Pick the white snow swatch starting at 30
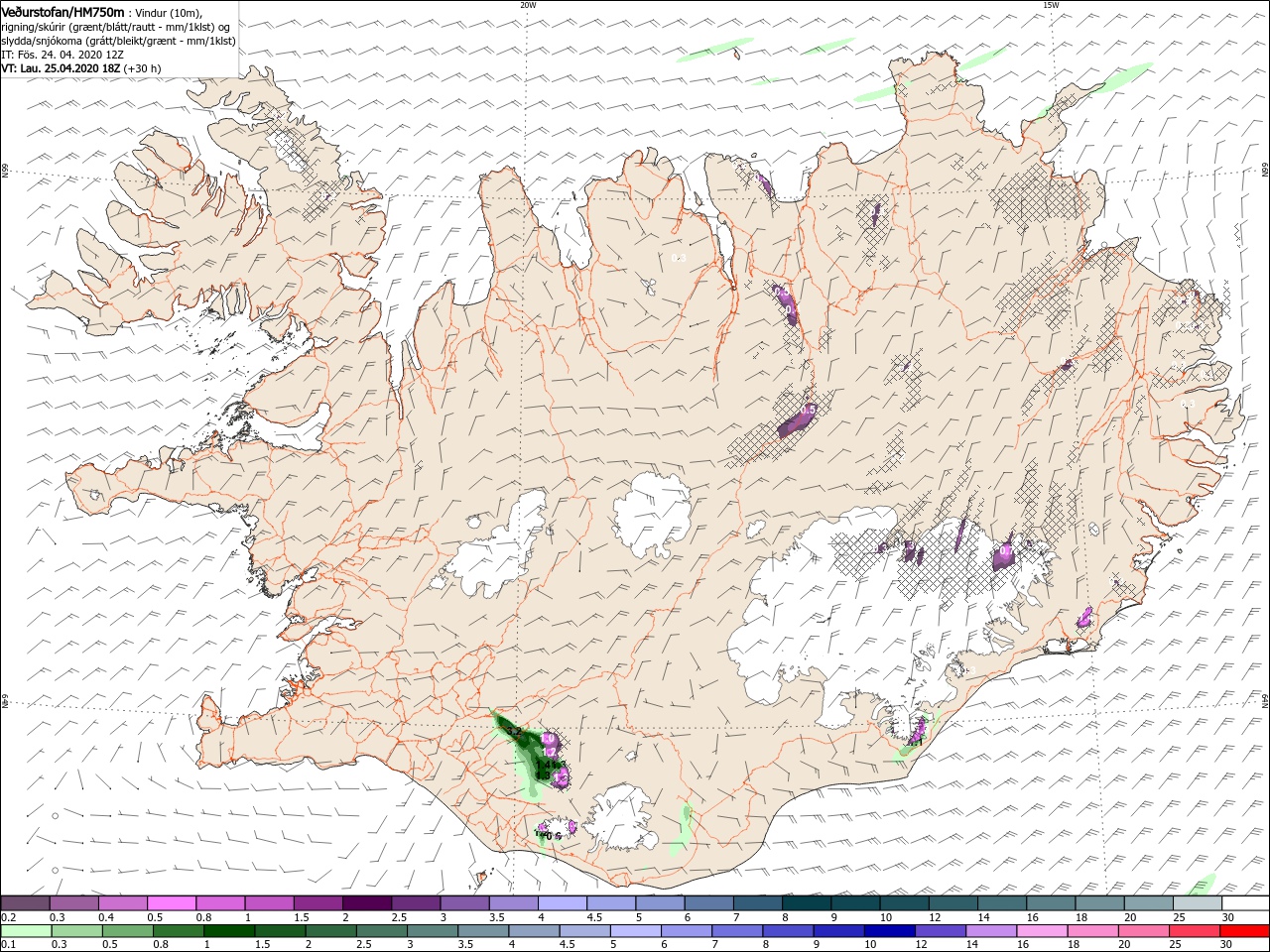The image size is (1270, 952). 1244,903
